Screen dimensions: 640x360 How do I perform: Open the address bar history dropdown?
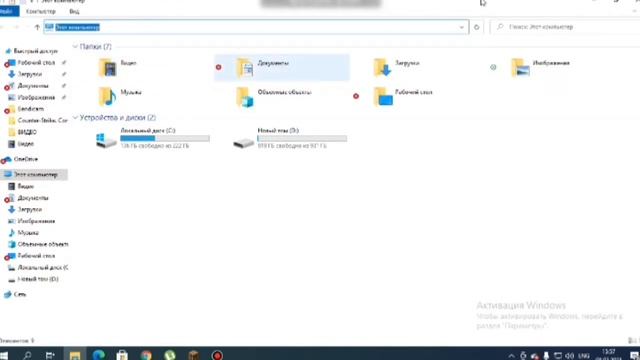(462, 27)
